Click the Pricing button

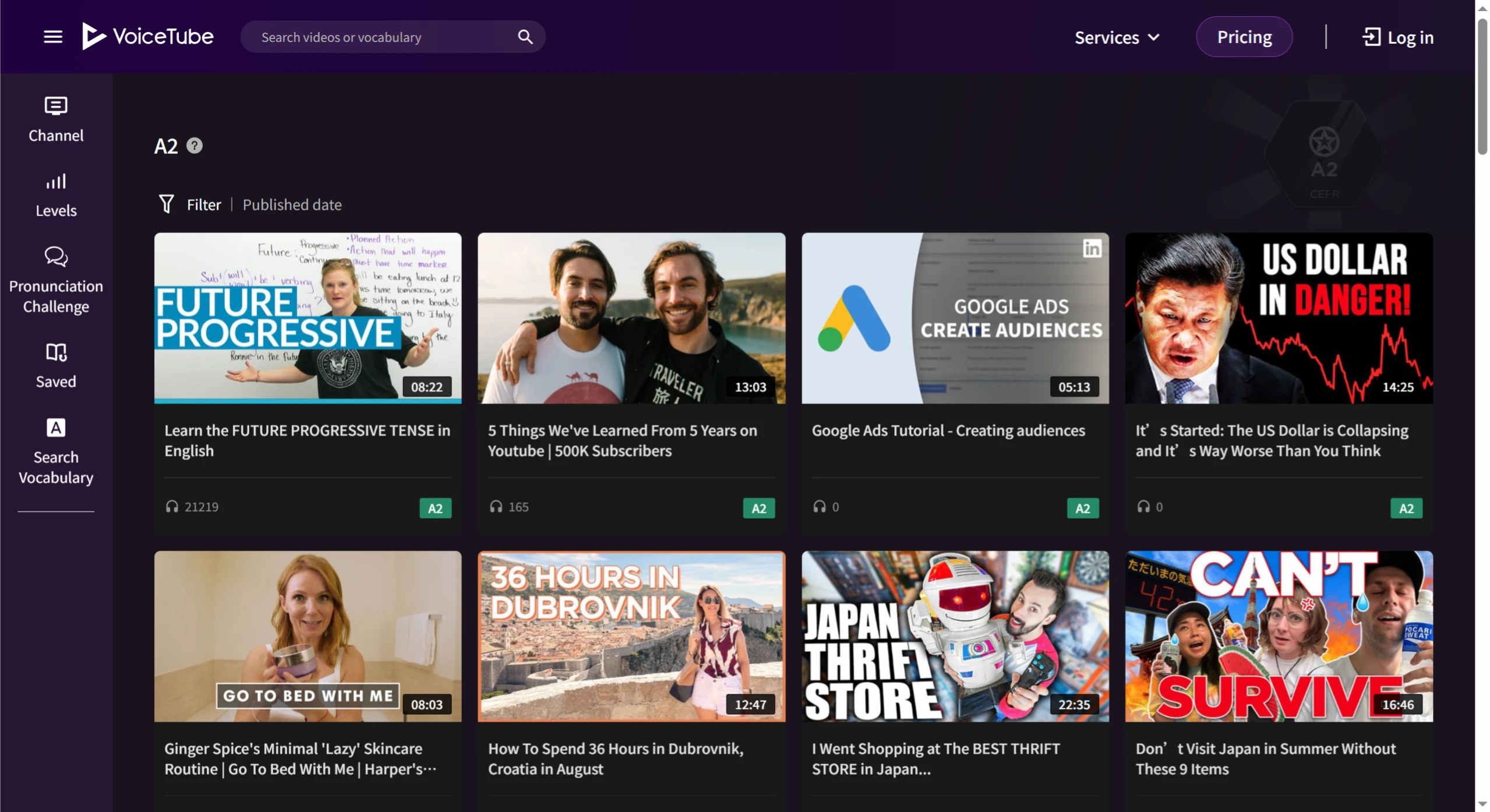click(1244, 37)
